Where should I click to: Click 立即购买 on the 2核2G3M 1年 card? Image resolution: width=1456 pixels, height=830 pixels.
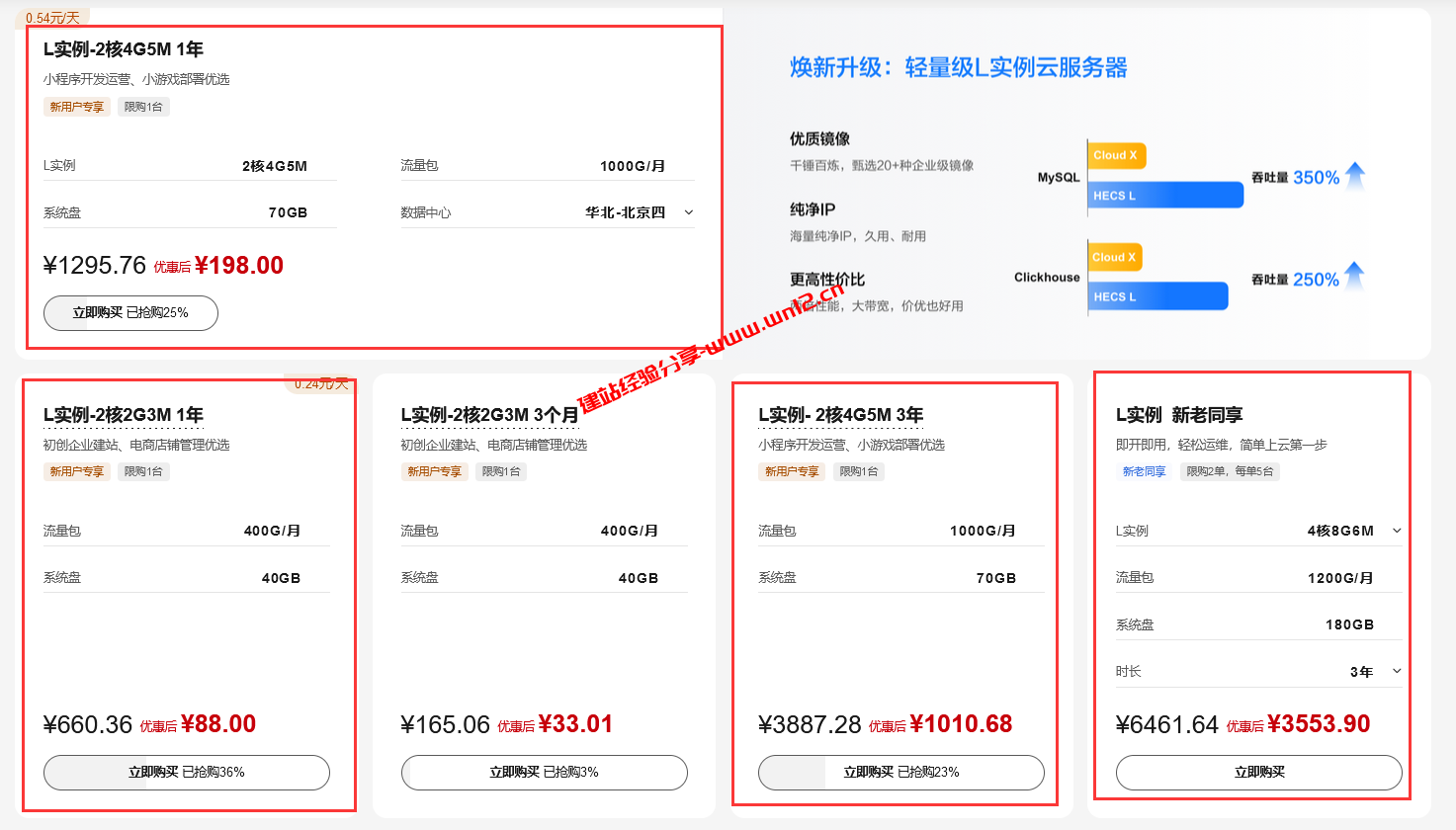click(x=186, y=773)
